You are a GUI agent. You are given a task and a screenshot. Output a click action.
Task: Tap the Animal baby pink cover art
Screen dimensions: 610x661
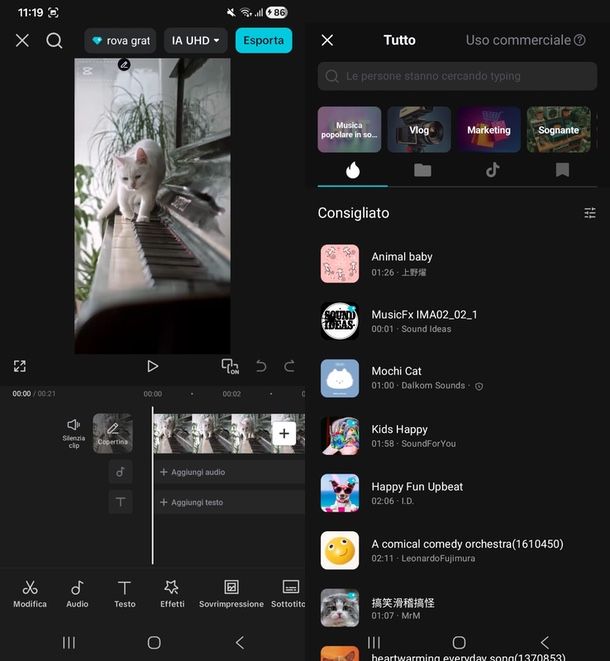click(340, 264)
